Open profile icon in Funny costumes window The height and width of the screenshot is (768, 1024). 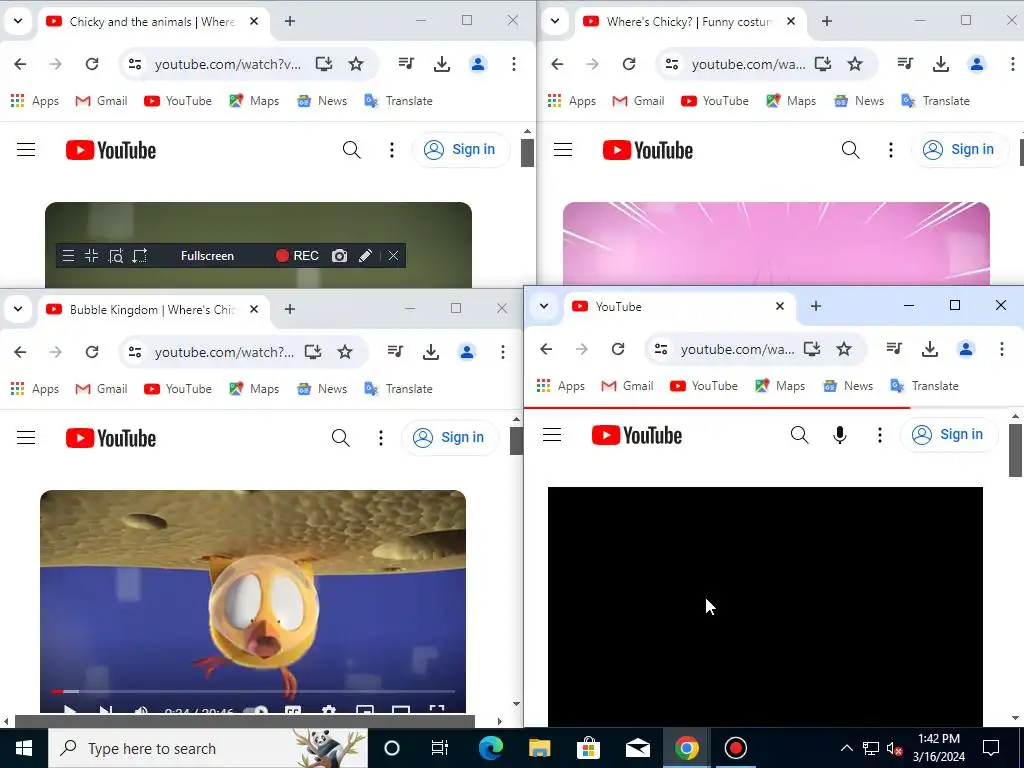[977, 64]
